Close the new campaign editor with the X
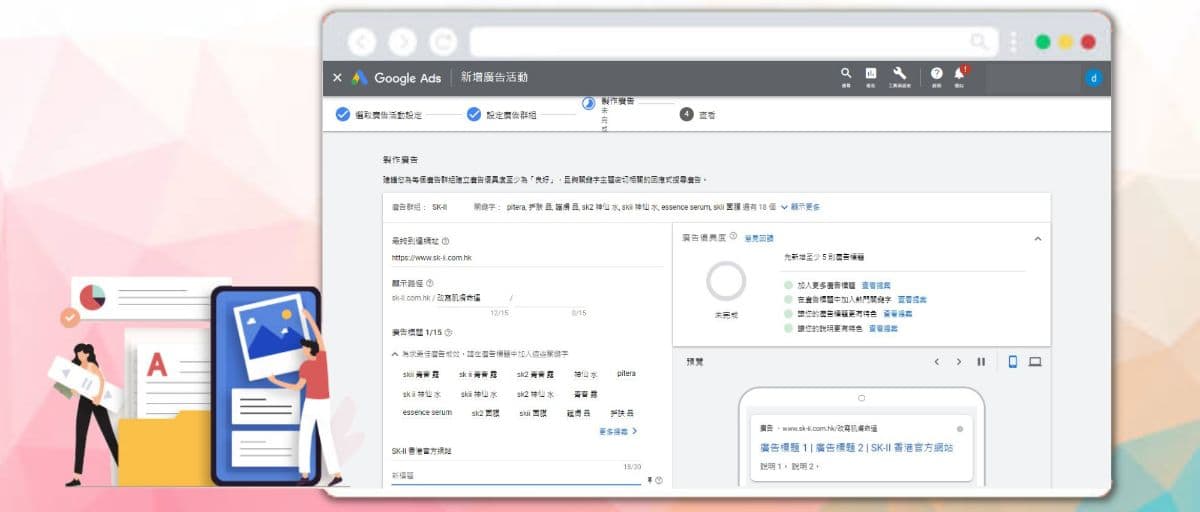Screen dimensions: 1200x512 tap(337, 78)
